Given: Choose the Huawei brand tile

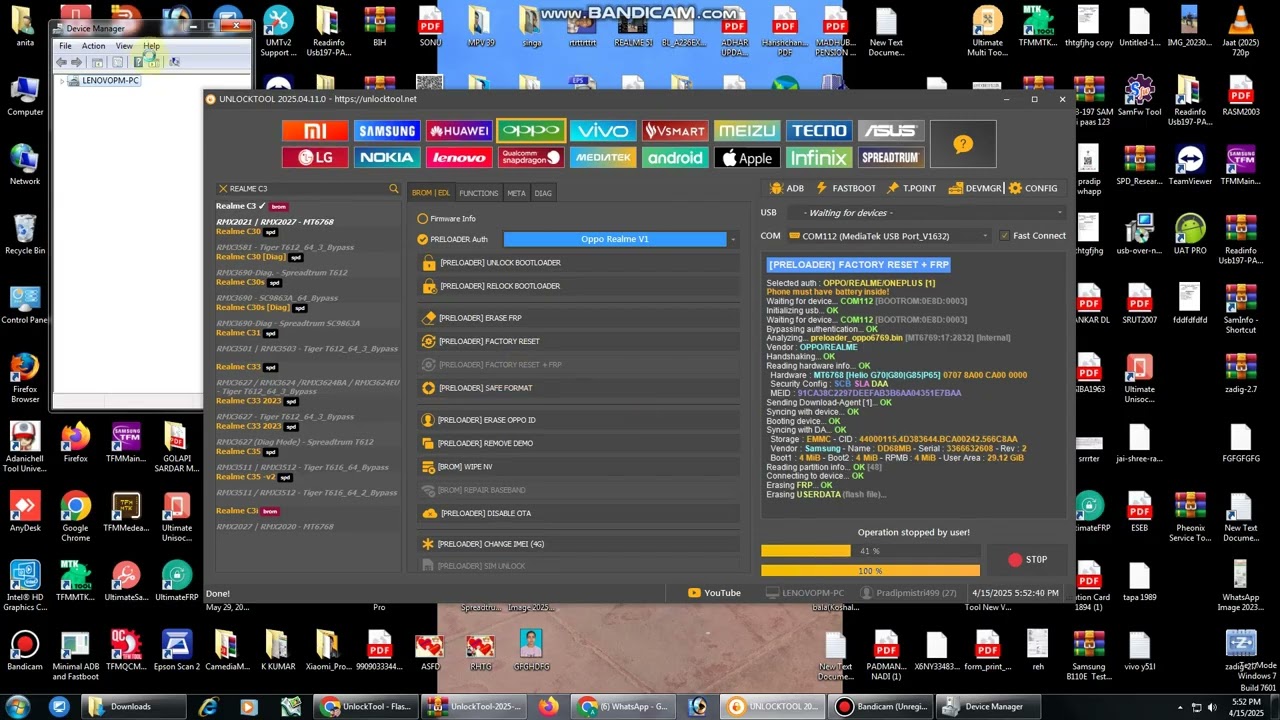Looking at the screenshot, I should [x=459, y=131].
